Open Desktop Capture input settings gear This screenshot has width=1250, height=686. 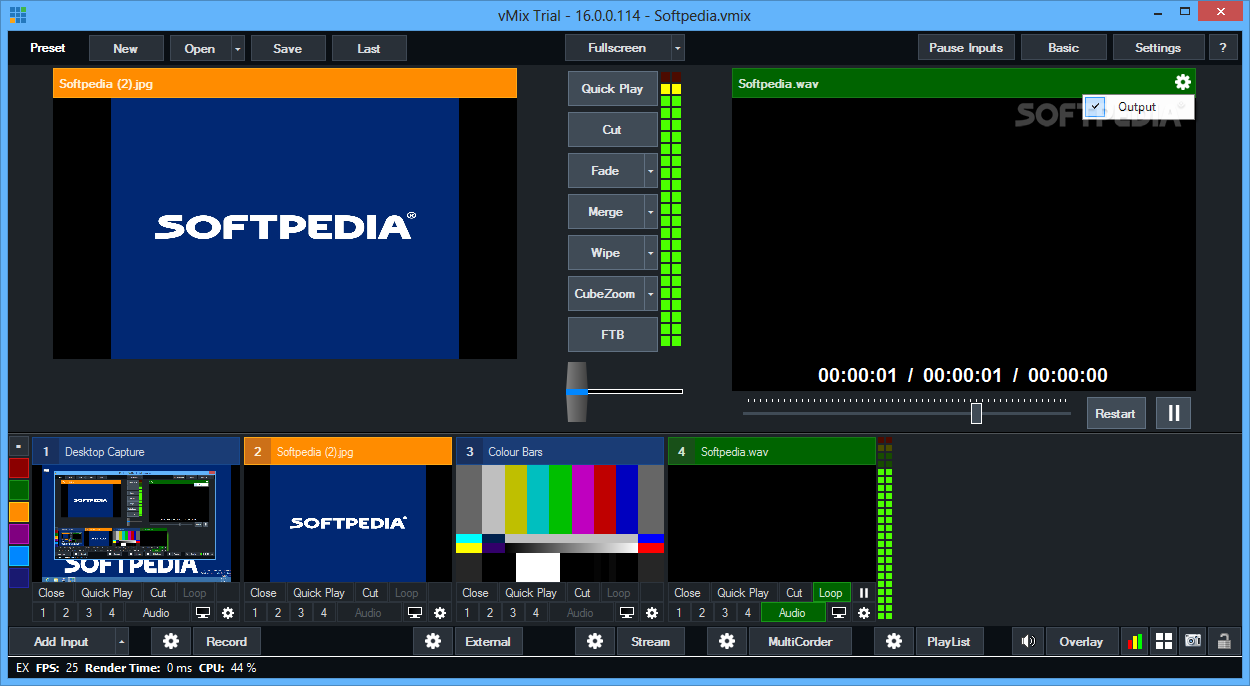(228, 613)
